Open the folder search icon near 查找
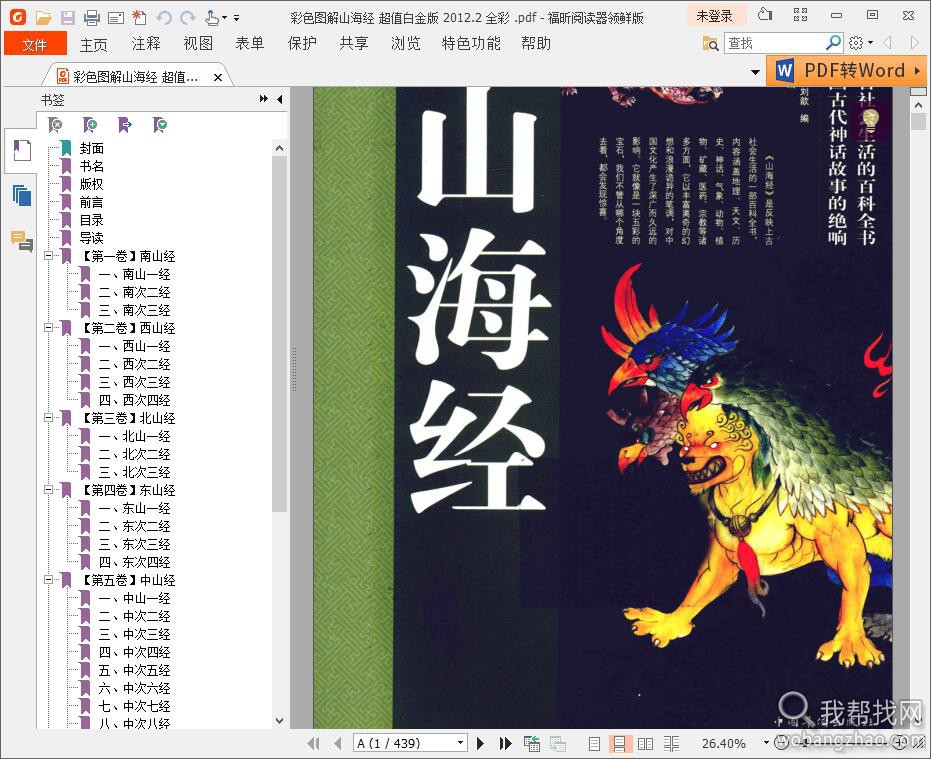Screen dimensions: 931x759 tap(710, 43)
